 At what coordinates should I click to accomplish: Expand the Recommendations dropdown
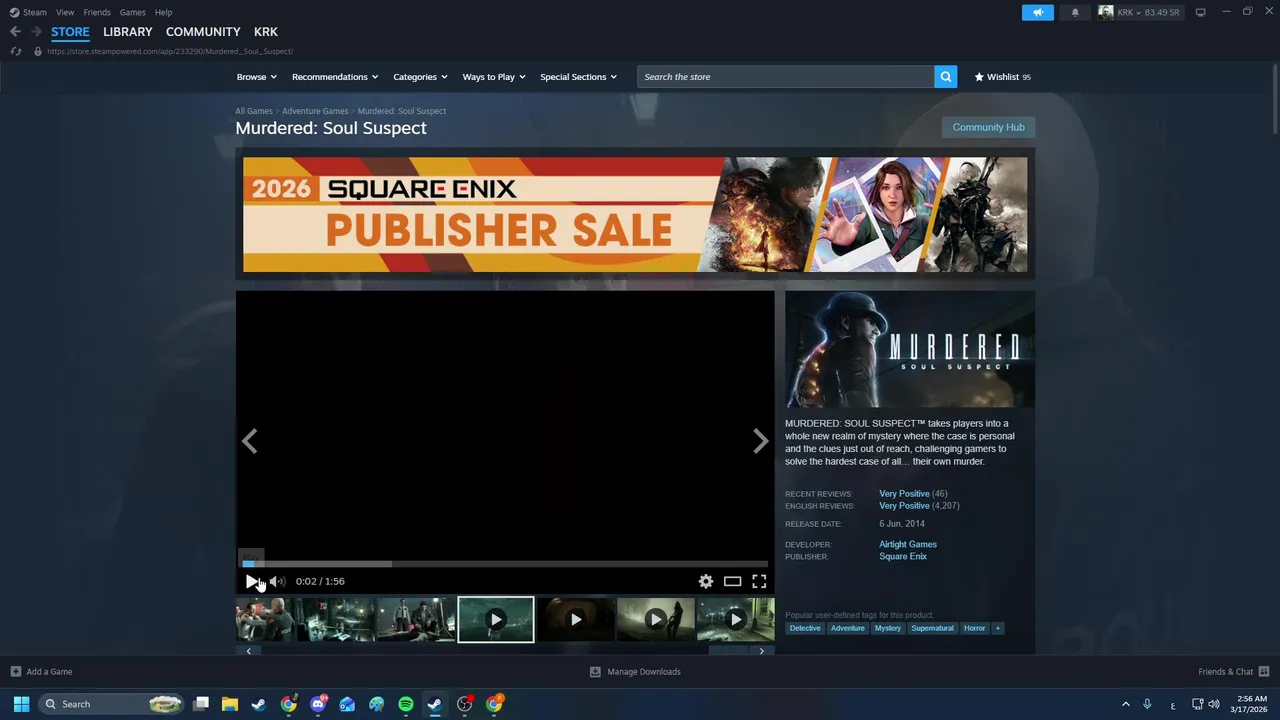pyautogui.click(x=335, y=77)
